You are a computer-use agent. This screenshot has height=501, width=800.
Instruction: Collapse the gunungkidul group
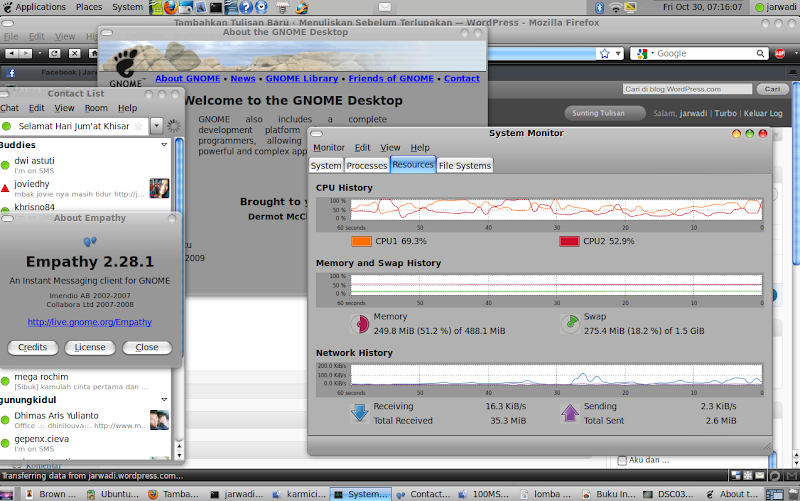pos(164,399)
